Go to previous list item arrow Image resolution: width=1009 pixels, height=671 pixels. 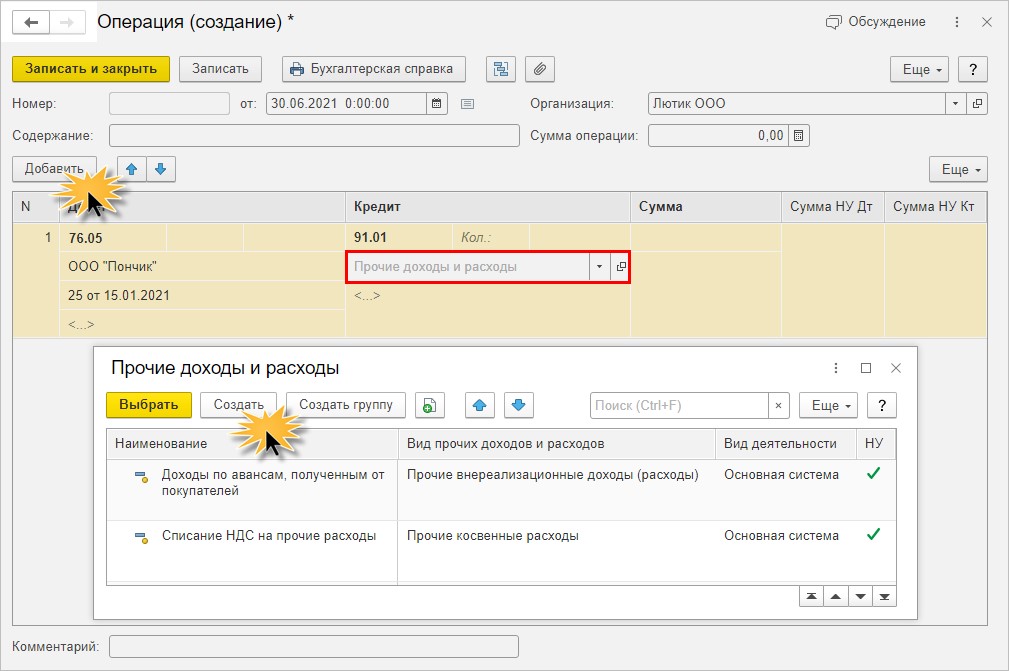(836, 596)
